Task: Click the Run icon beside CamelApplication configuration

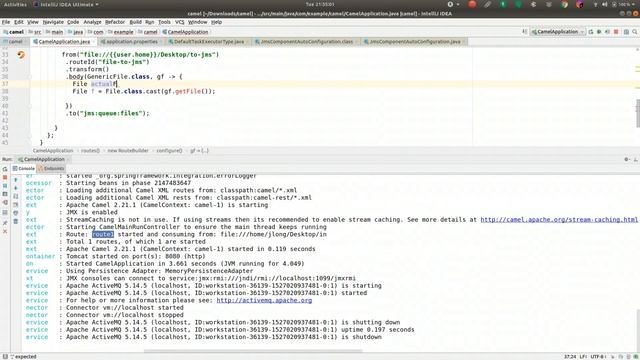Action: (x=591, y=32)
